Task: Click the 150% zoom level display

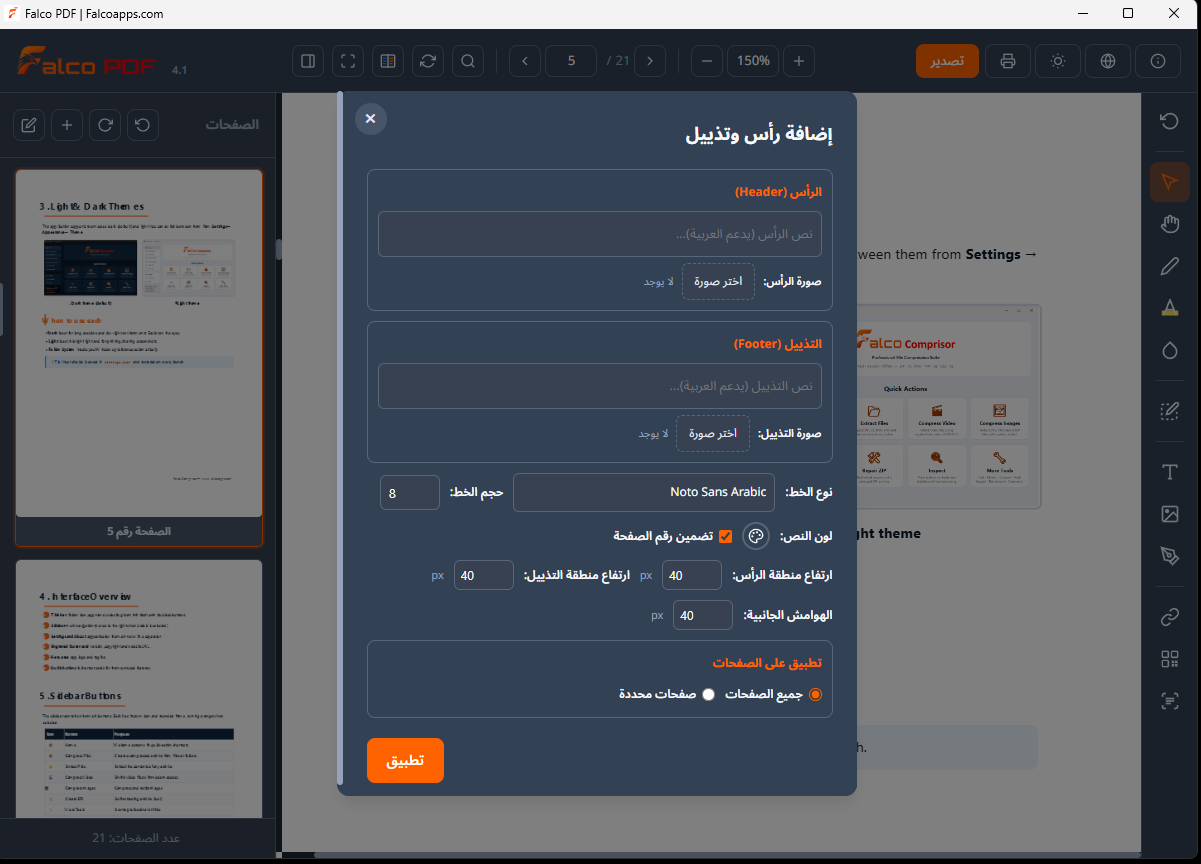Action: tap(753, 61)
